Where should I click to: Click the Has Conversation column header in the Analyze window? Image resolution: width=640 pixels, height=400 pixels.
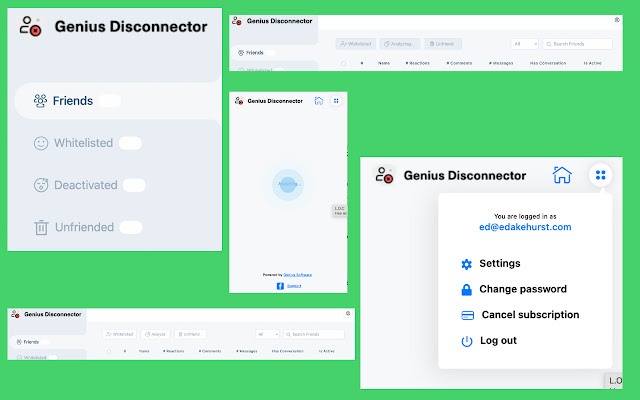click(x=288, y=351)
